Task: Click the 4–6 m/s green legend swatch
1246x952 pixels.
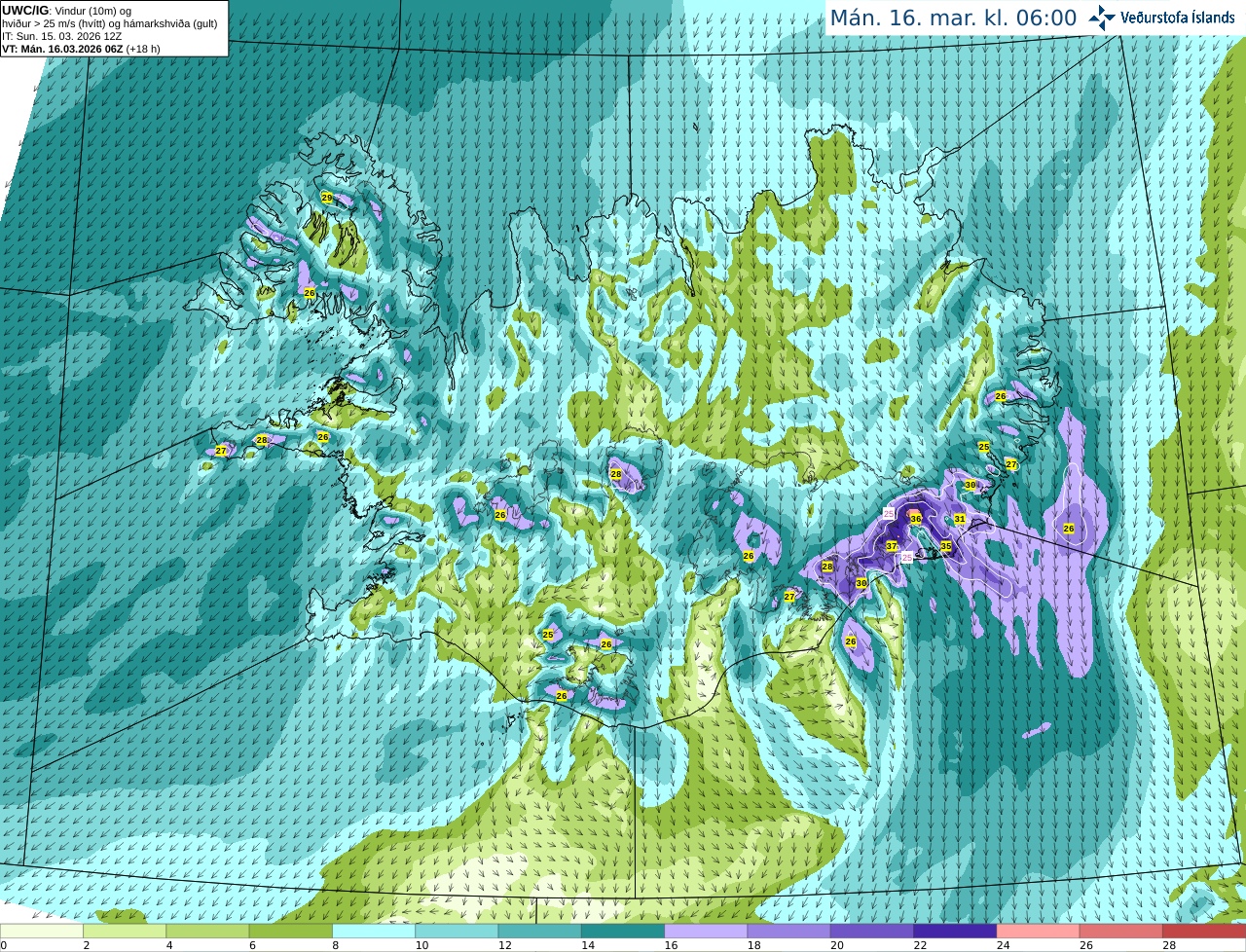Action: coord(207,932)
